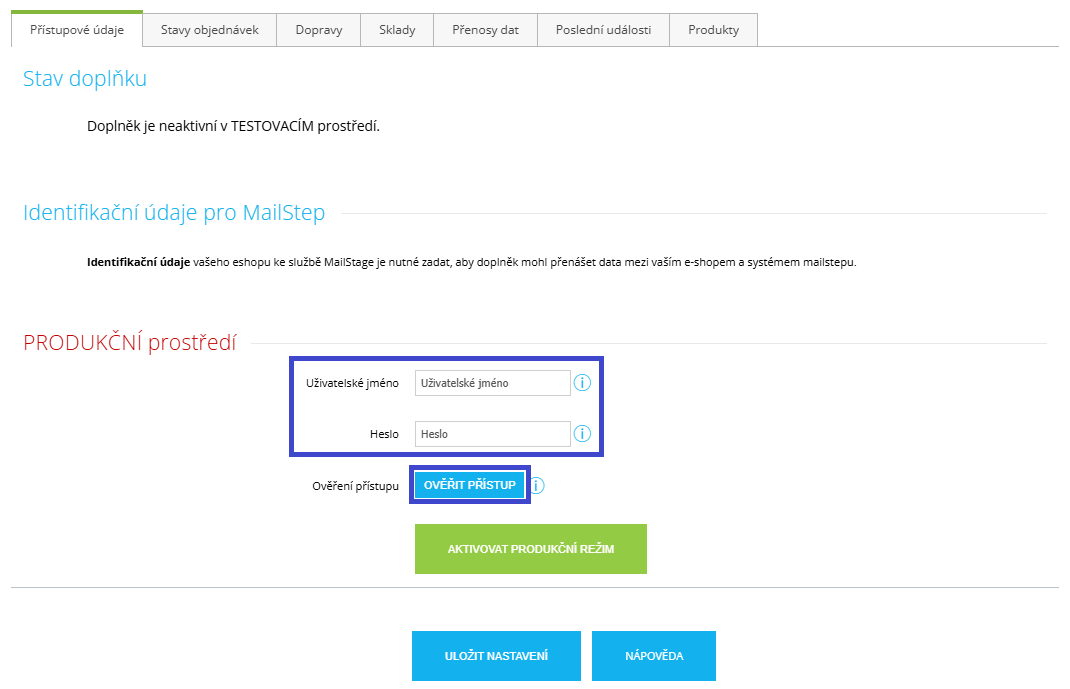Switch to the Produkty tab
Viewport: 1070px width, 689px height.
(713, 30)
